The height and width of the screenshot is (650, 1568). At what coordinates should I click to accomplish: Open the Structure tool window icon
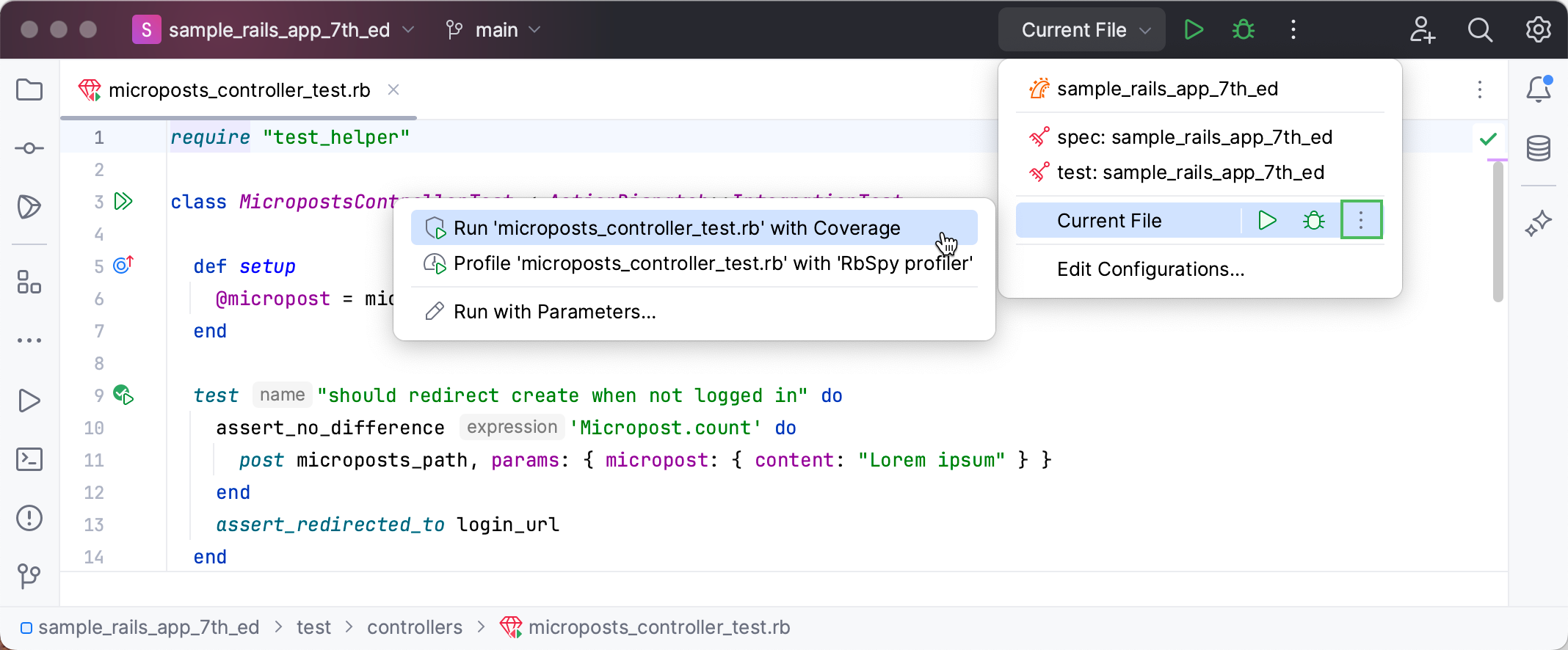pyautogui.click(x=29, y=282)
